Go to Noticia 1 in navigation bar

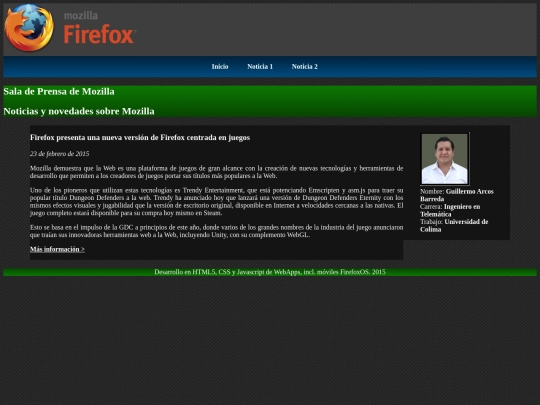[260, 66]
